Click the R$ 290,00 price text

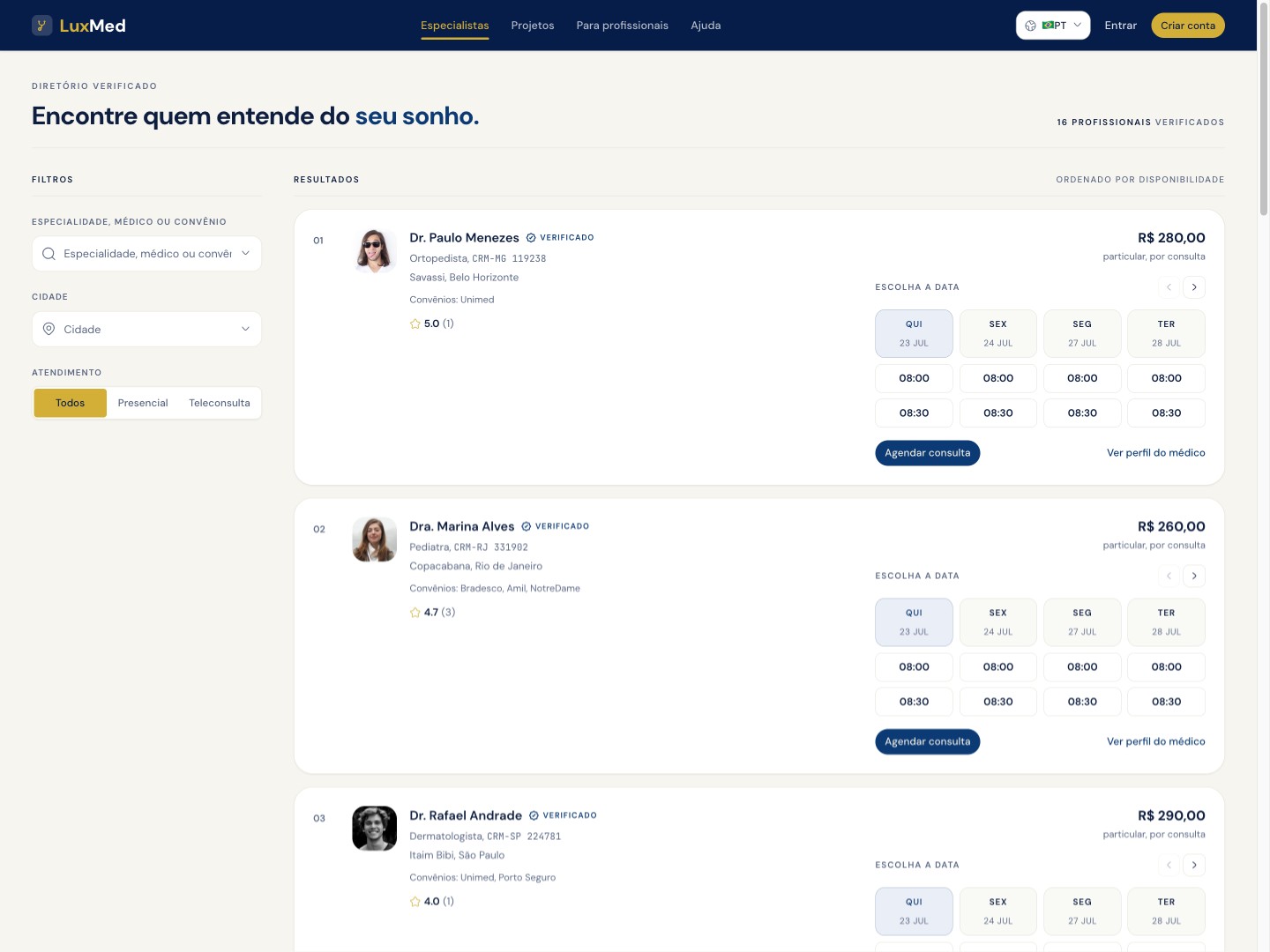1171,815
